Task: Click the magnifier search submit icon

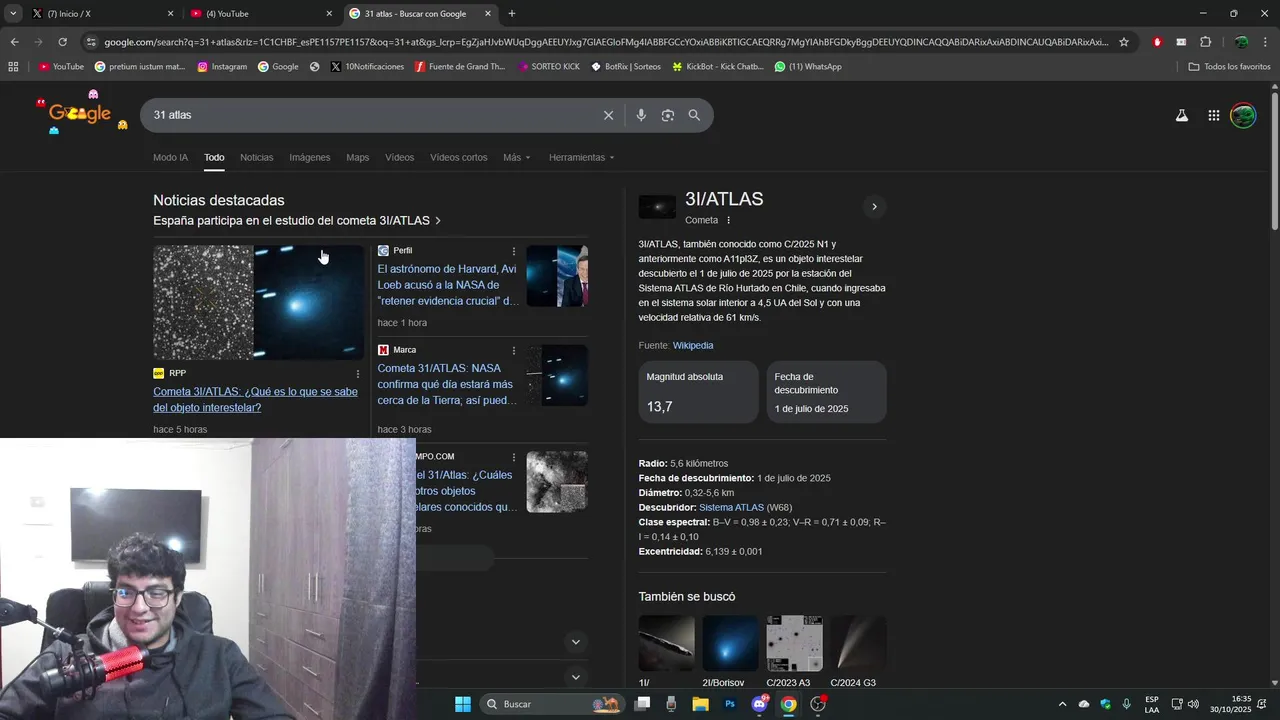Action: [x=694, y=115]
